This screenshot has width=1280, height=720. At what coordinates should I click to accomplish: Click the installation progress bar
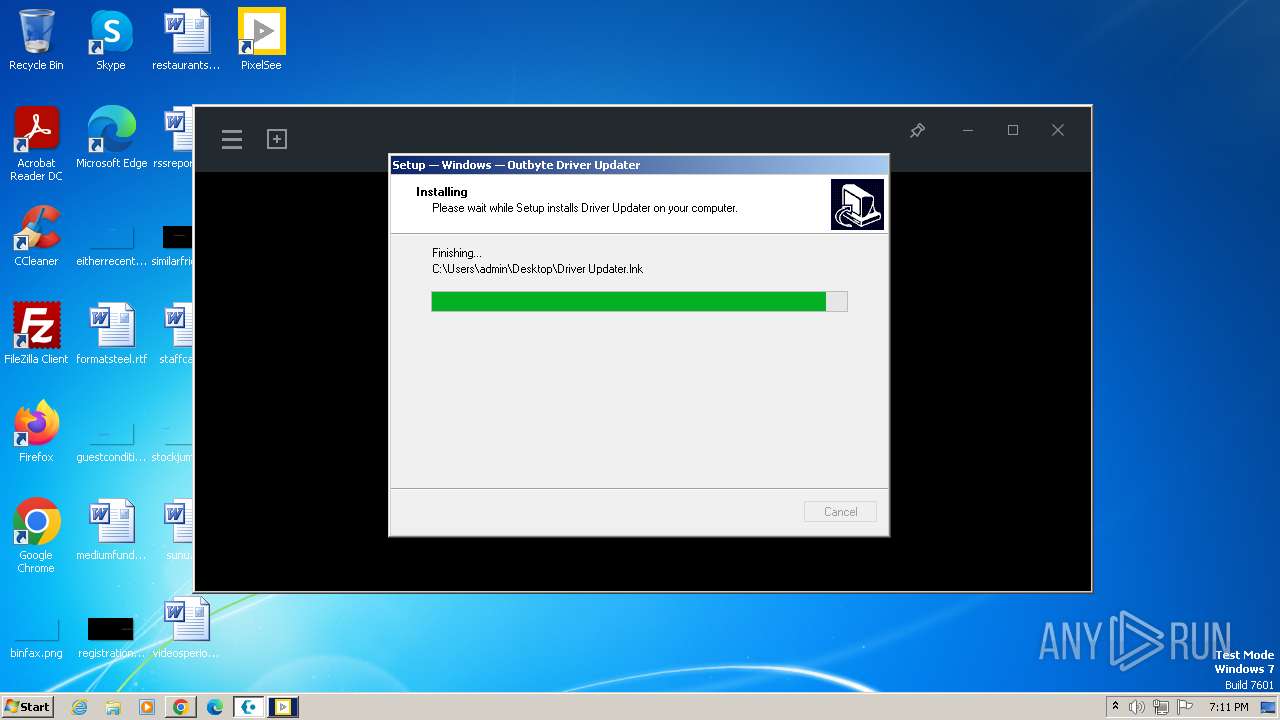(x=639, y=301)
